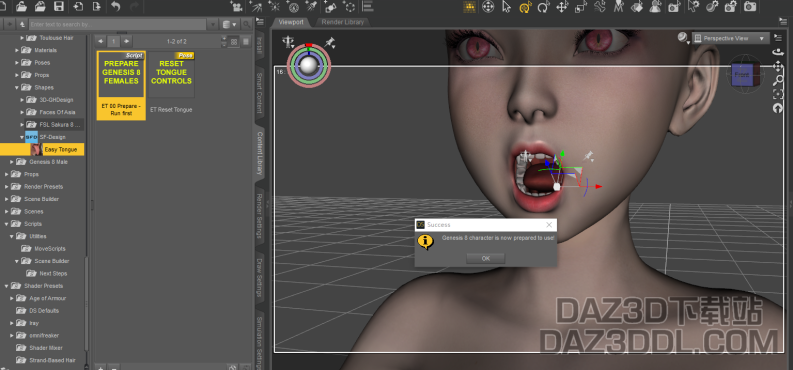
Task: Select the Shader Mixer folder
Action: 45,348
